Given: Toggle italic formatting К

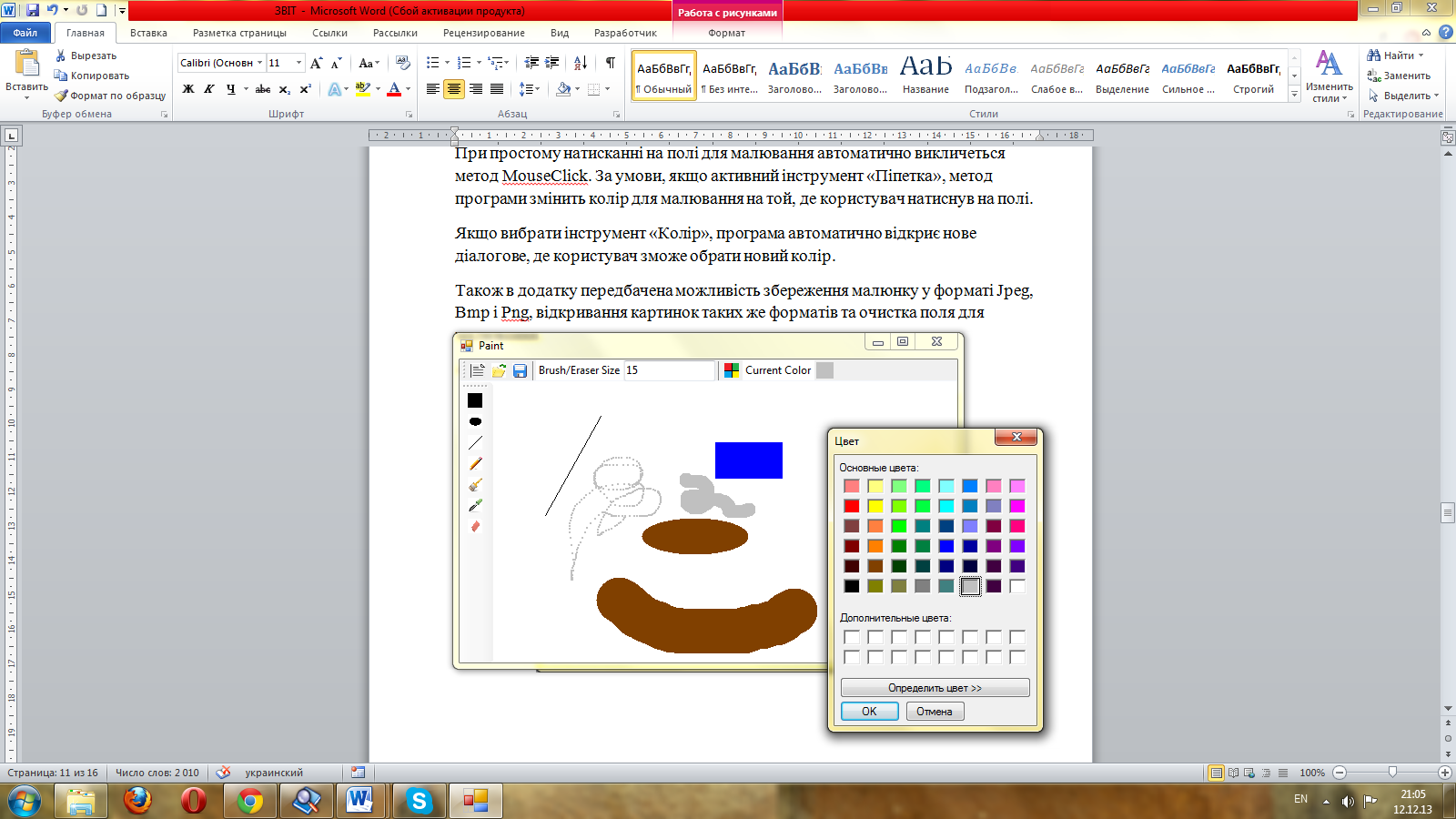Looking at the screenshot, I should pyautogui.click(x=209, y=89).
